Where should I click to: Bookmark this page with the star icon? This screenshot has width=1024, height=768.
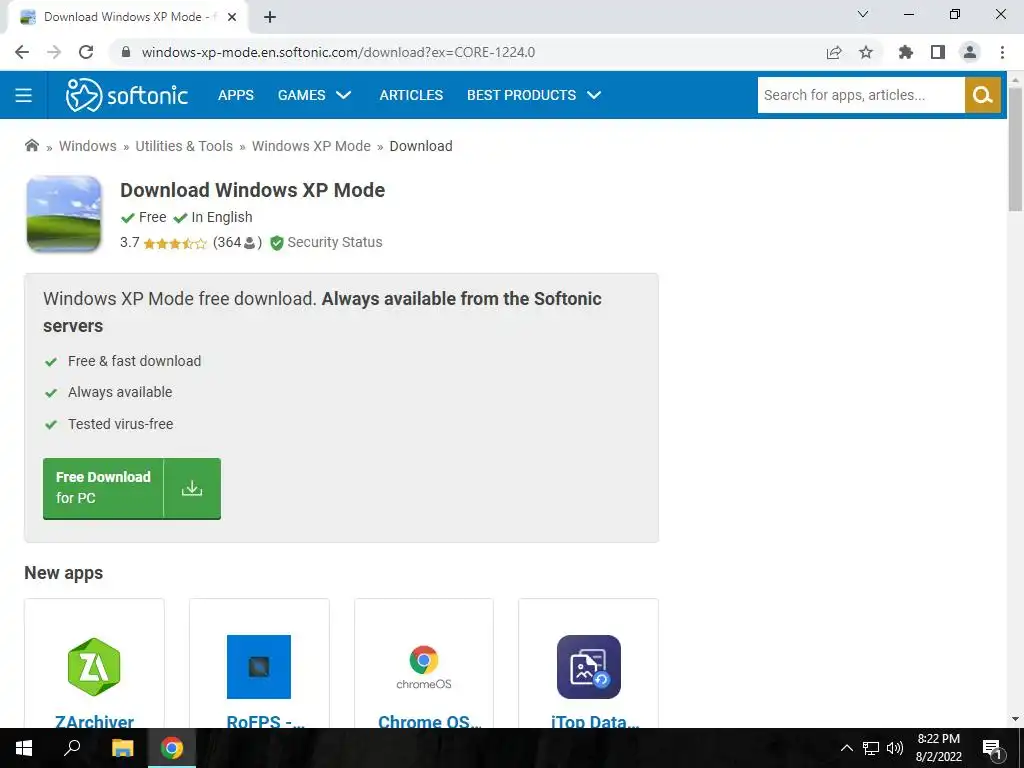click(x=865, y=52)
